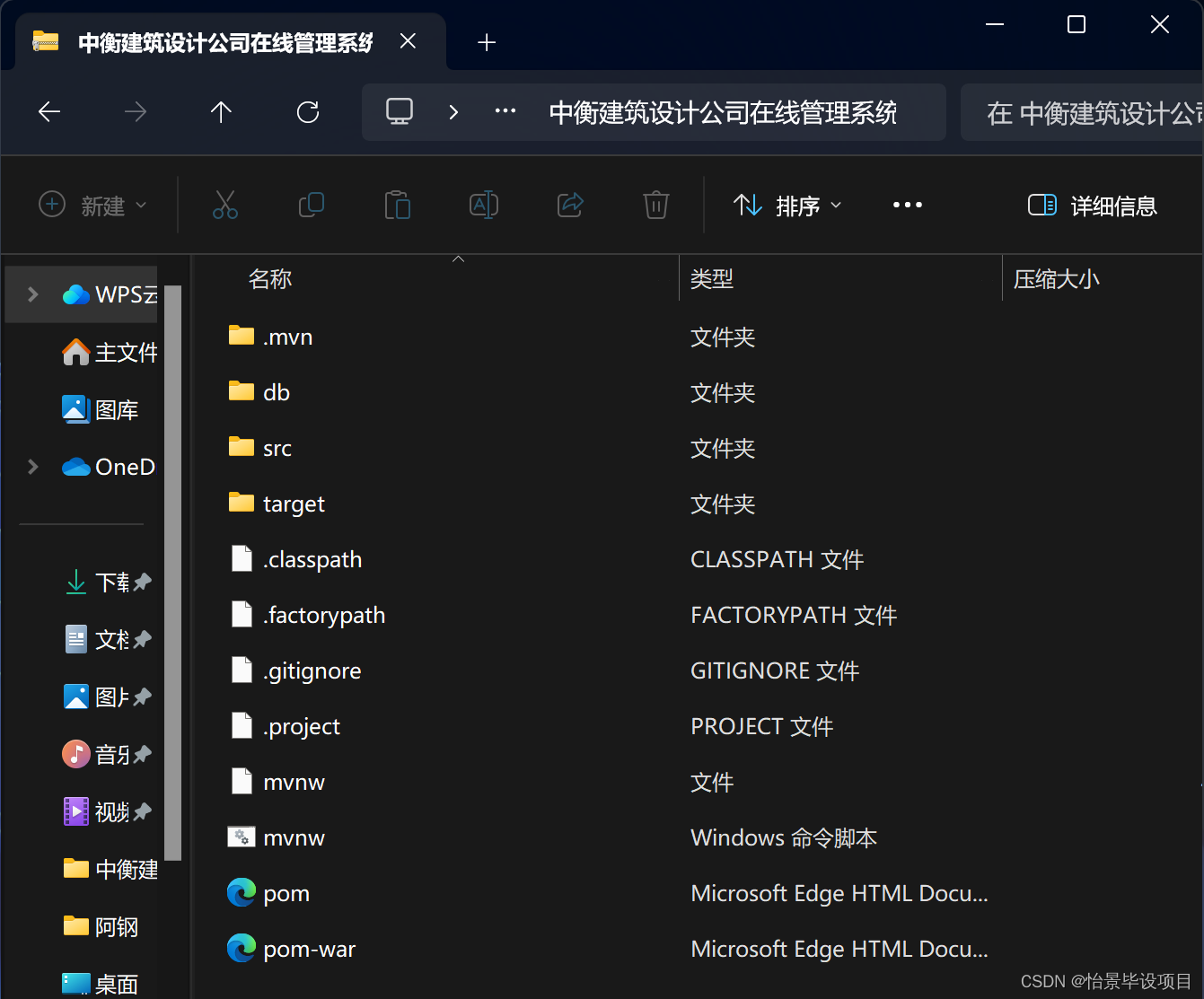The height and width of the screenshot is (999, 1204).
Task: Open 中衡建 folder in sidebar
Action: [110, 869]
